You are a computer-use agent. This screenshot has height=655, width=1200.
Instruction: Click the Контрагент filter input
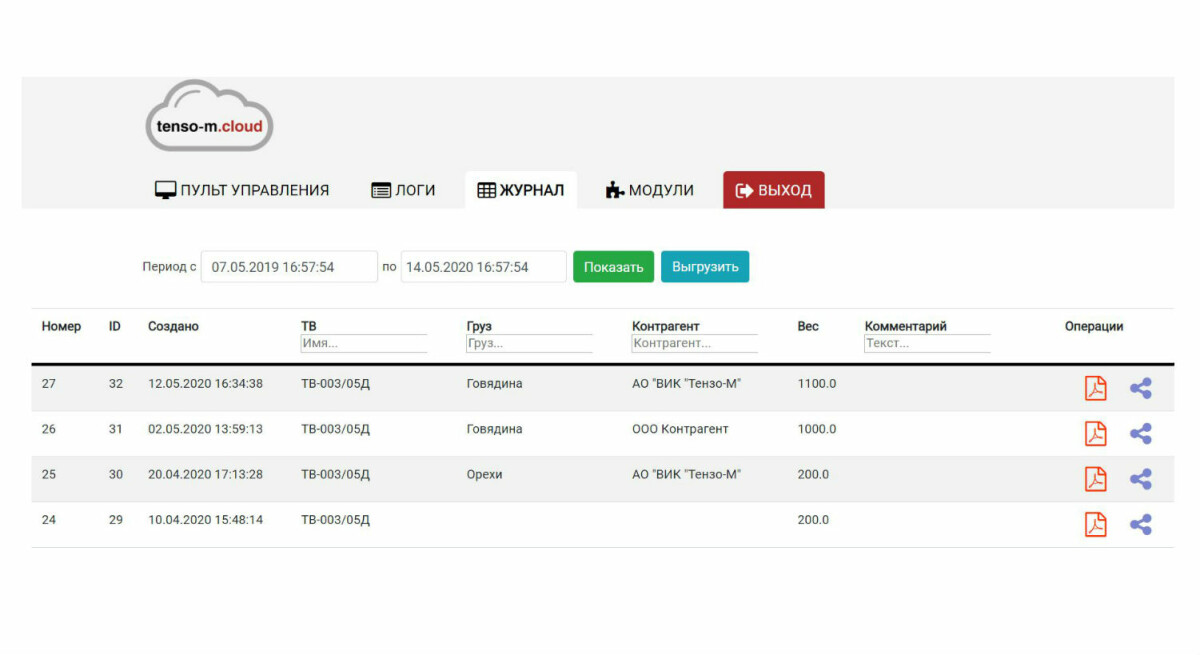pyautogui.click(x=694, y=343)
